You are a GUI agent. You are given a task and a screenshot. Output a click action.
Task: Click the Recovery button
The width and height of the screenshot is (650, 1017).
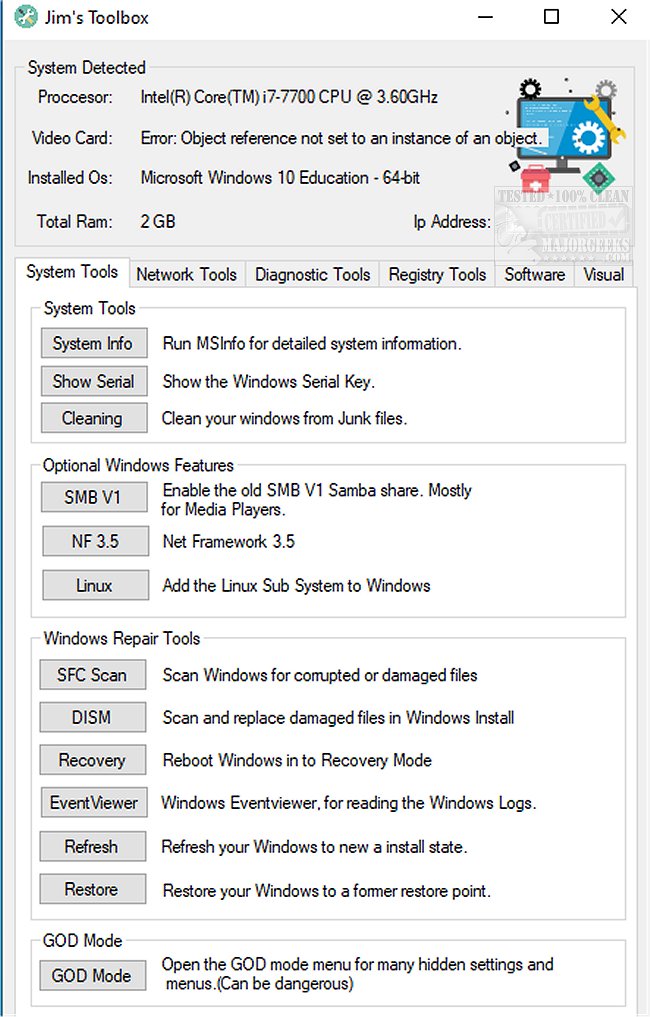click(x=92, y=760)
